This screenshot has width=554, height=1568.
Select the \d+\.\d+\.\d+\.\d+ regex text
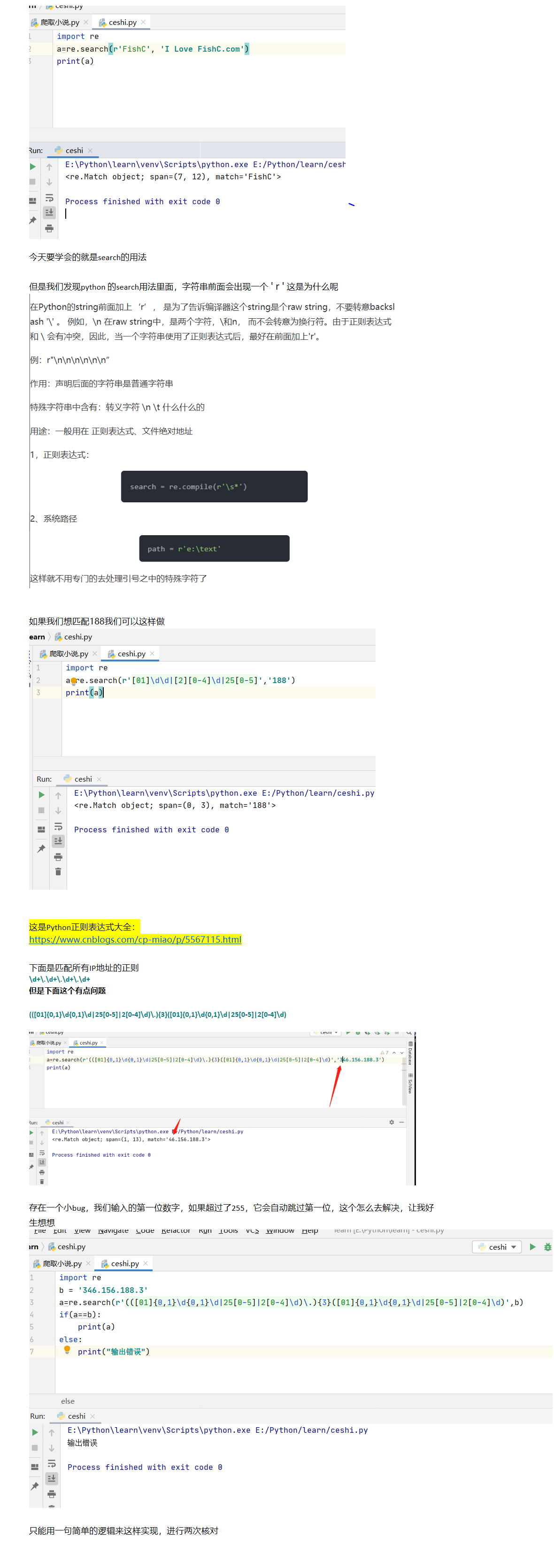pyautogui.click(x=60, y=979)
